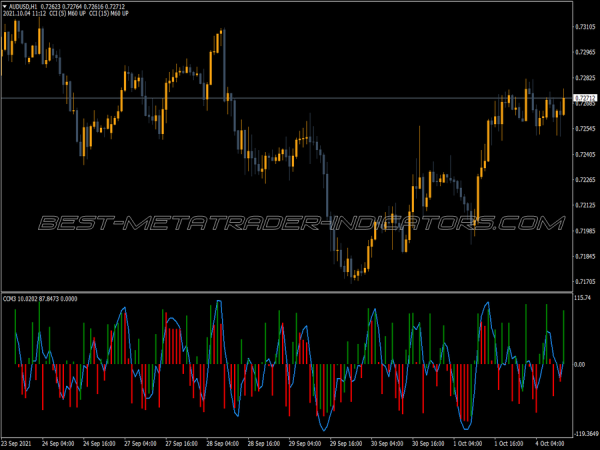Click the OHLC values 0.72623 0.72764 0.72616 0.72712

[83, 7]
